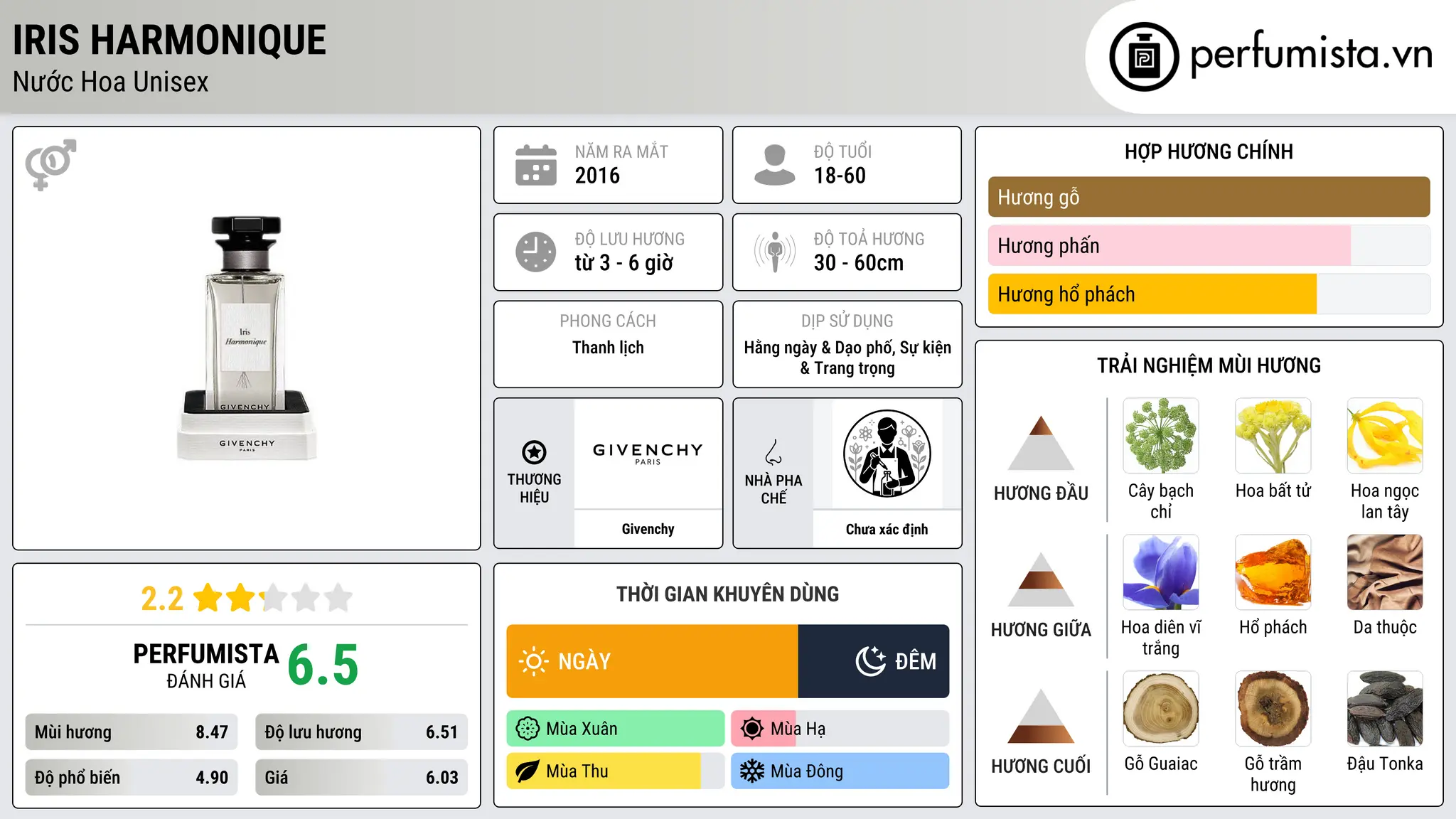The width and height of the screenshot is (1456, 819).
Task: Select the Hổ phách note image
Action: 1273,572
